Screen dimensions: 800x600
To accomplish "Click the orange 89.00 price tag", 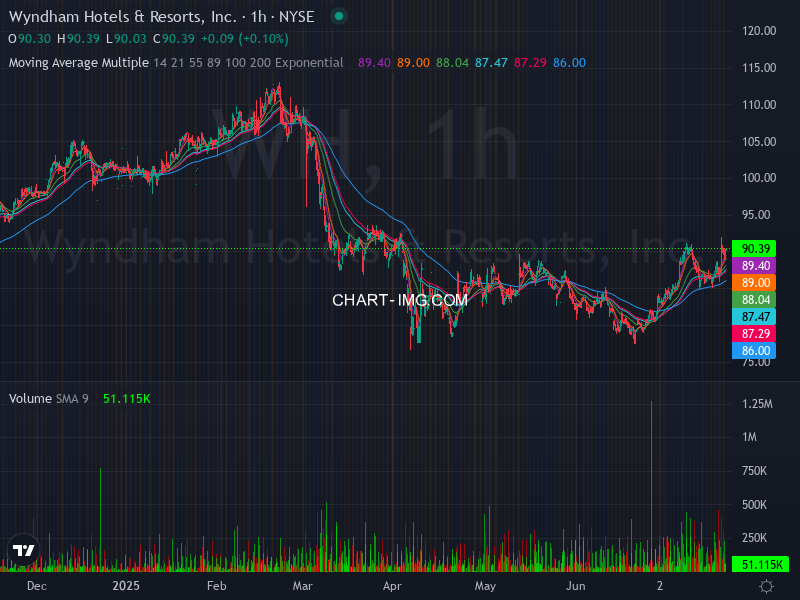I will (754, 283).
